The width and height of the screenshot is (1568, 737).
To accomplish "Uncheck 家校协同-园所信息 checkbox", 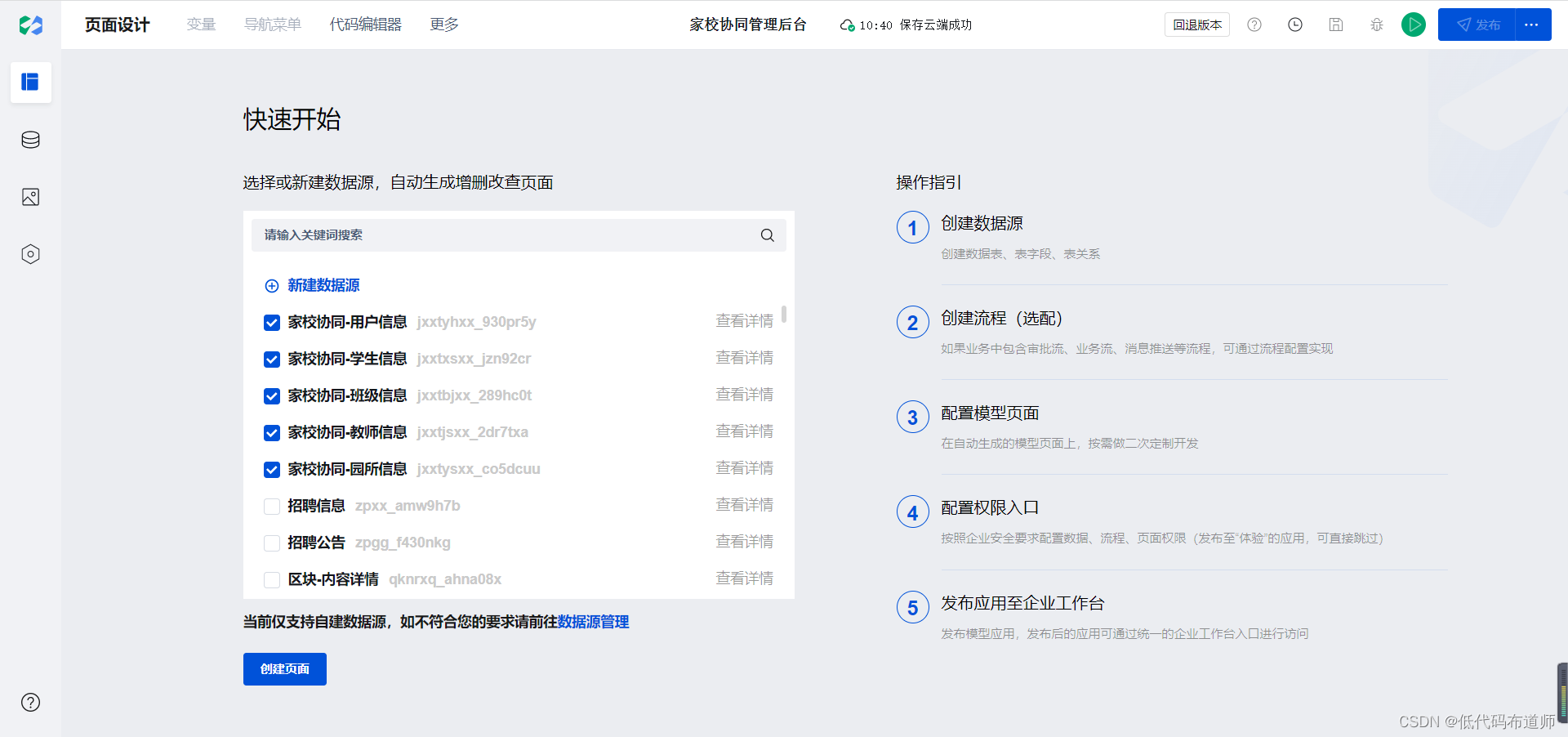I will tap(272, 470).
